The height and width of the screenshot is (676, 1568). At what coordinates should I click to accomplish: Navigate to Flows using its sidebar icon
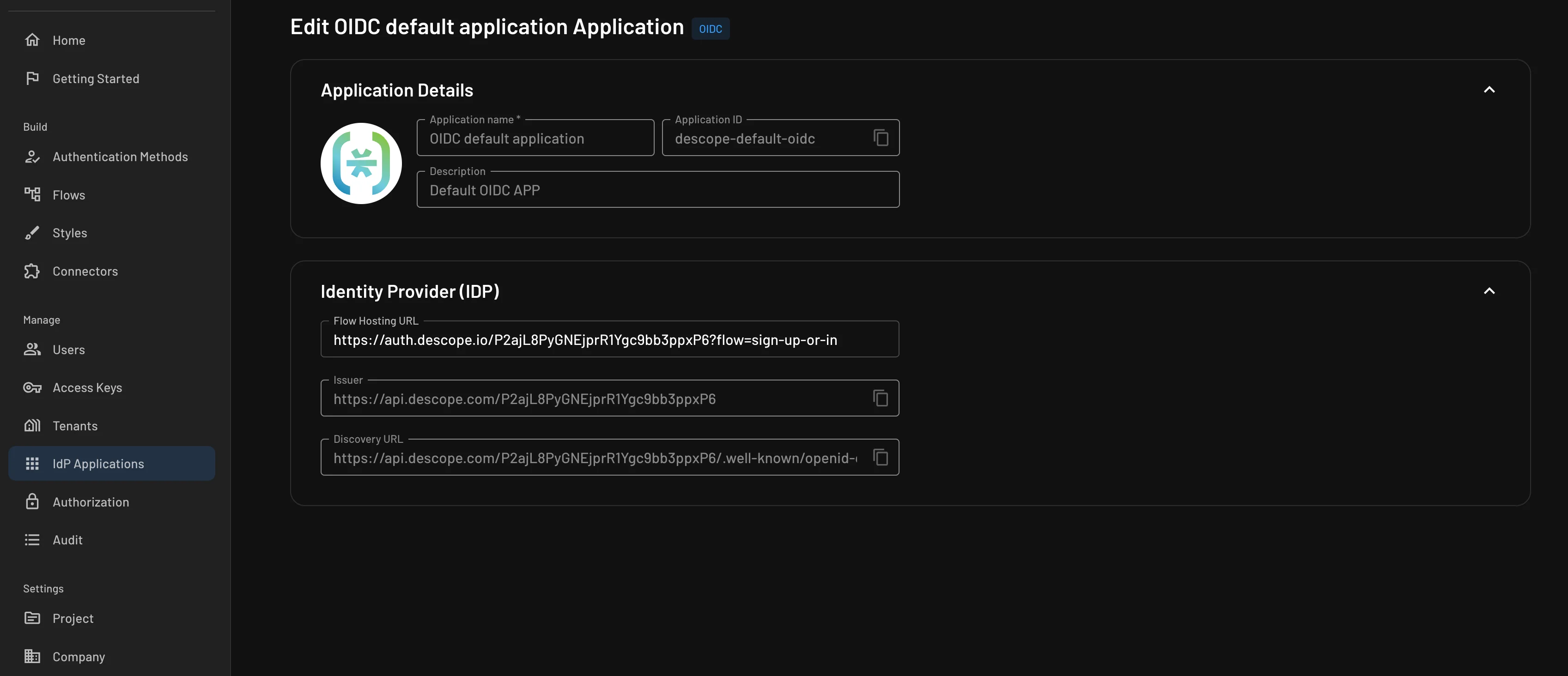[x=33, y=194]
